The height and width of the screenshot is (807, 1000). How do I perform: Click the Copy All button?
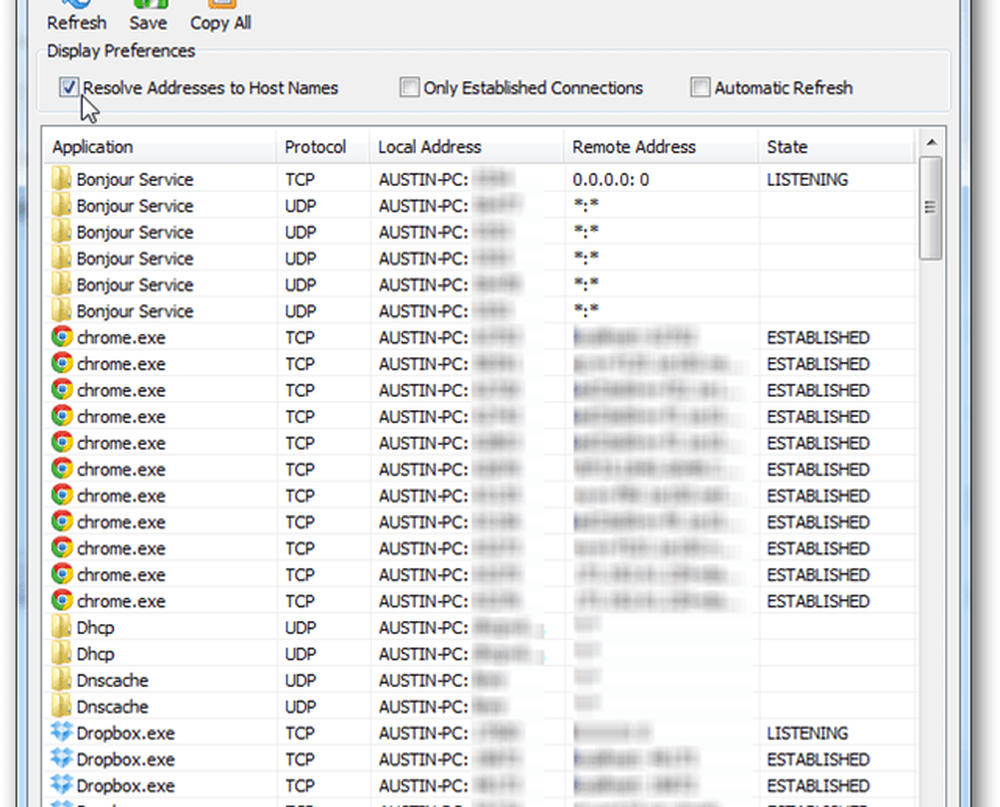221,16
